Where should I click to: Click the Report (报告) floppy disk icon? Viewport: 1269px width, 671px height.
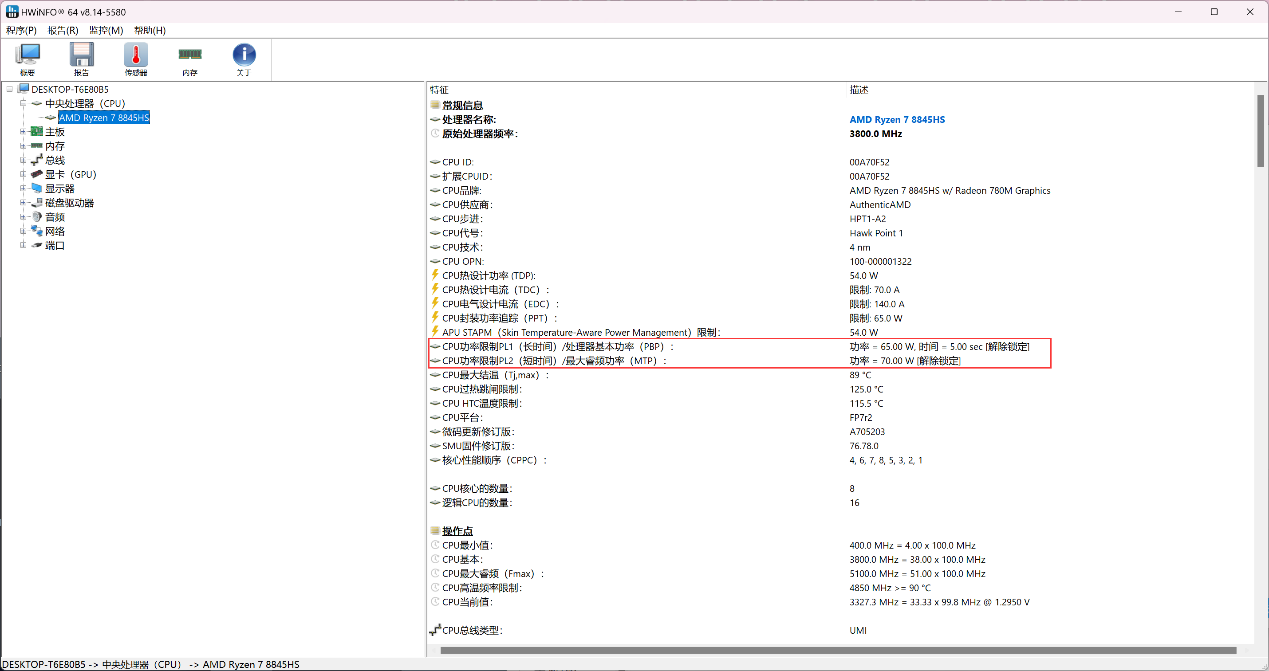[81, 58]
